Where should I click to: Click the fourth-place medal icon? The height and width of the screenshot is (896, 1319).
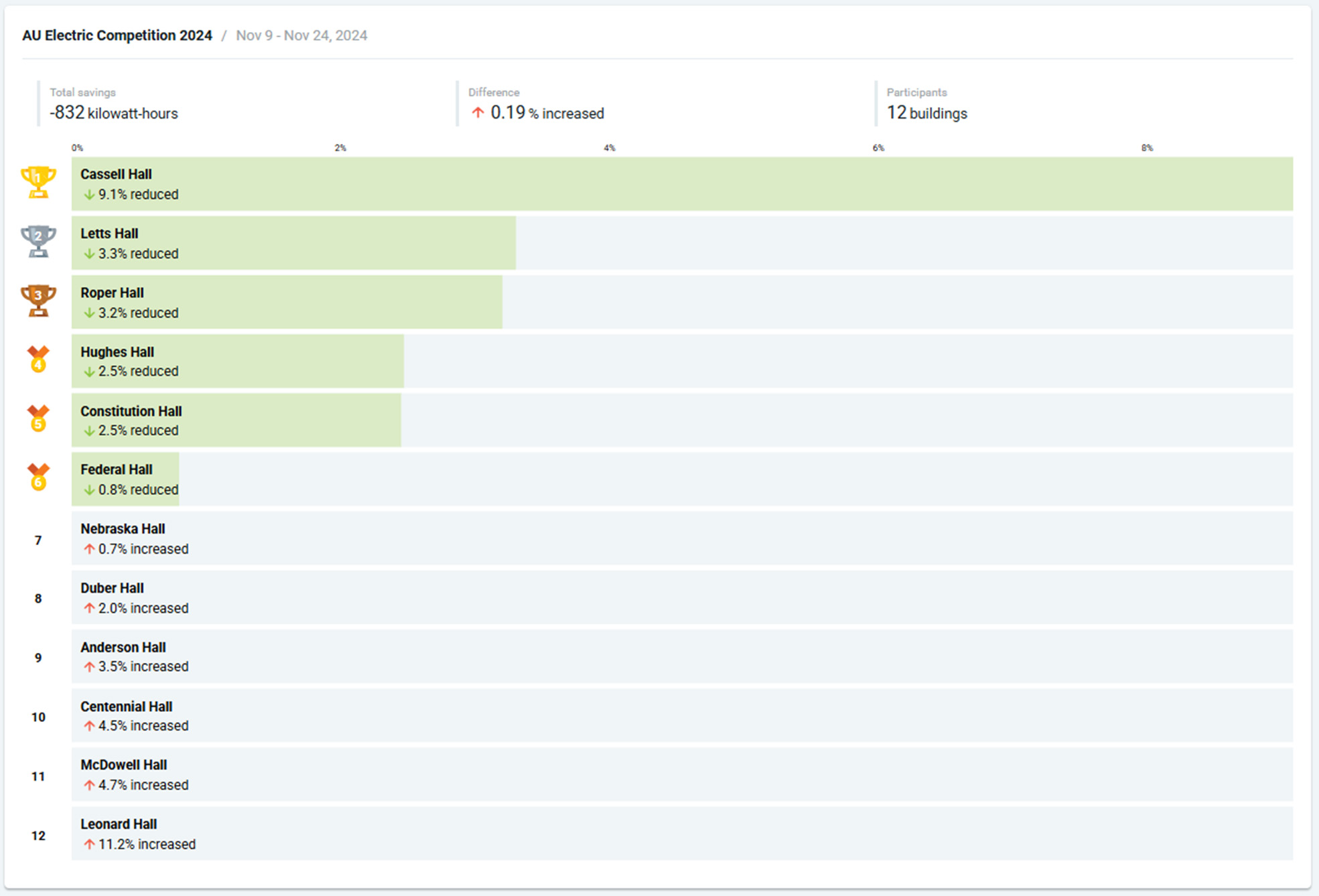(38, 359)
